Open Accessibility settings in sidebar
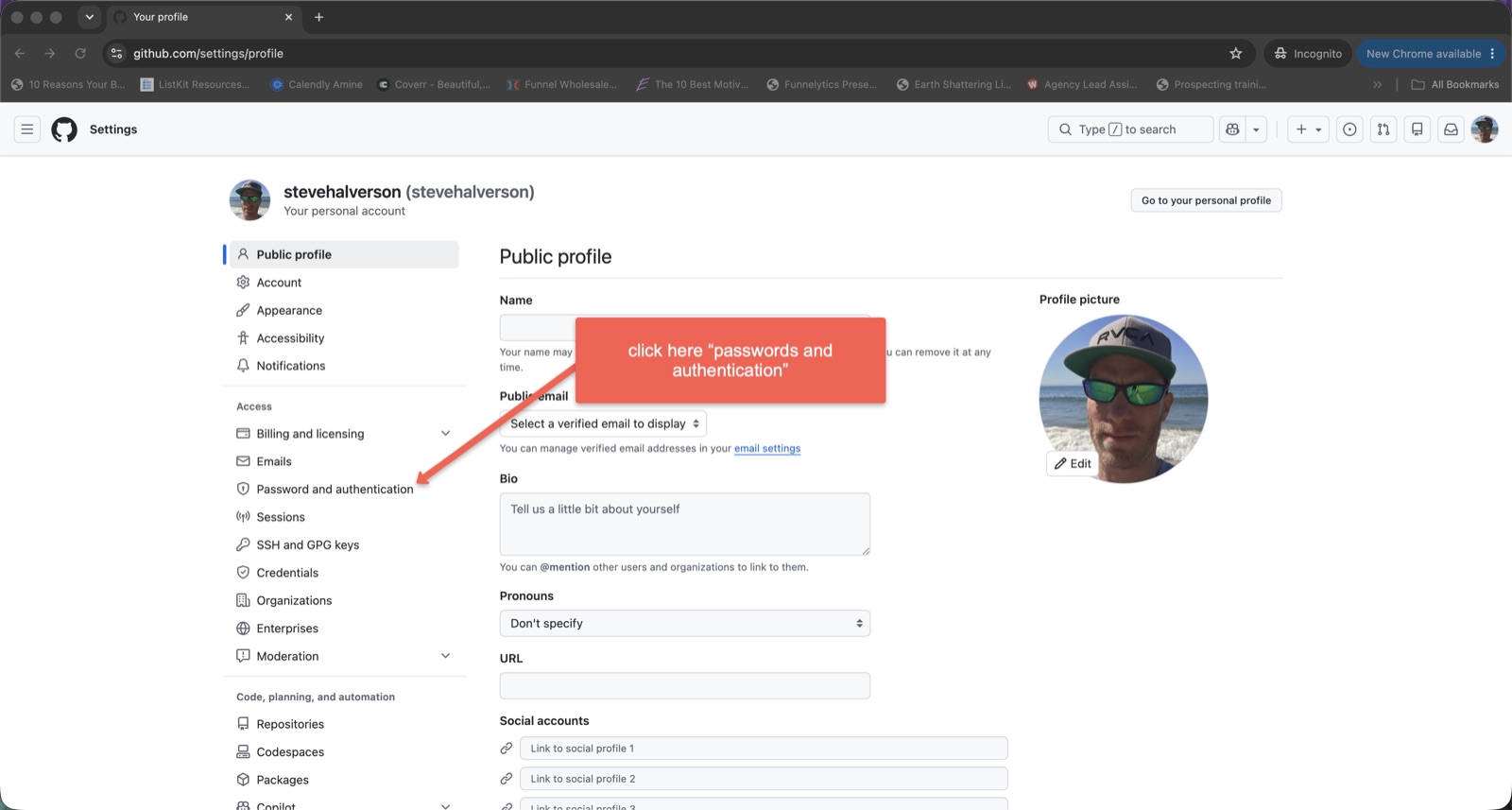Image resolution: width=1512 pixels, height=810 pixels. [344, 338]
